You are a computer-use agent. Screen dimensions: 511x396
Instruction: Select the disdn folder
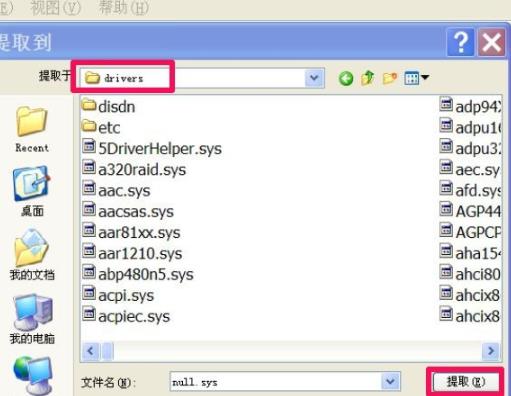click(109, 107)
